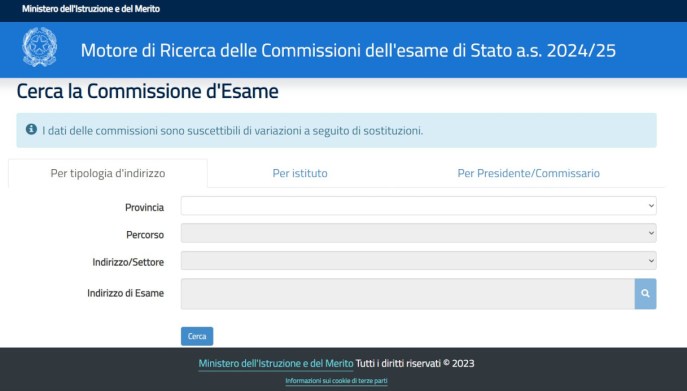Image resolution: width=687 pixels, height=391 pixels.
Task: Open the Percorso dropdown
Action: click(418, 233)
